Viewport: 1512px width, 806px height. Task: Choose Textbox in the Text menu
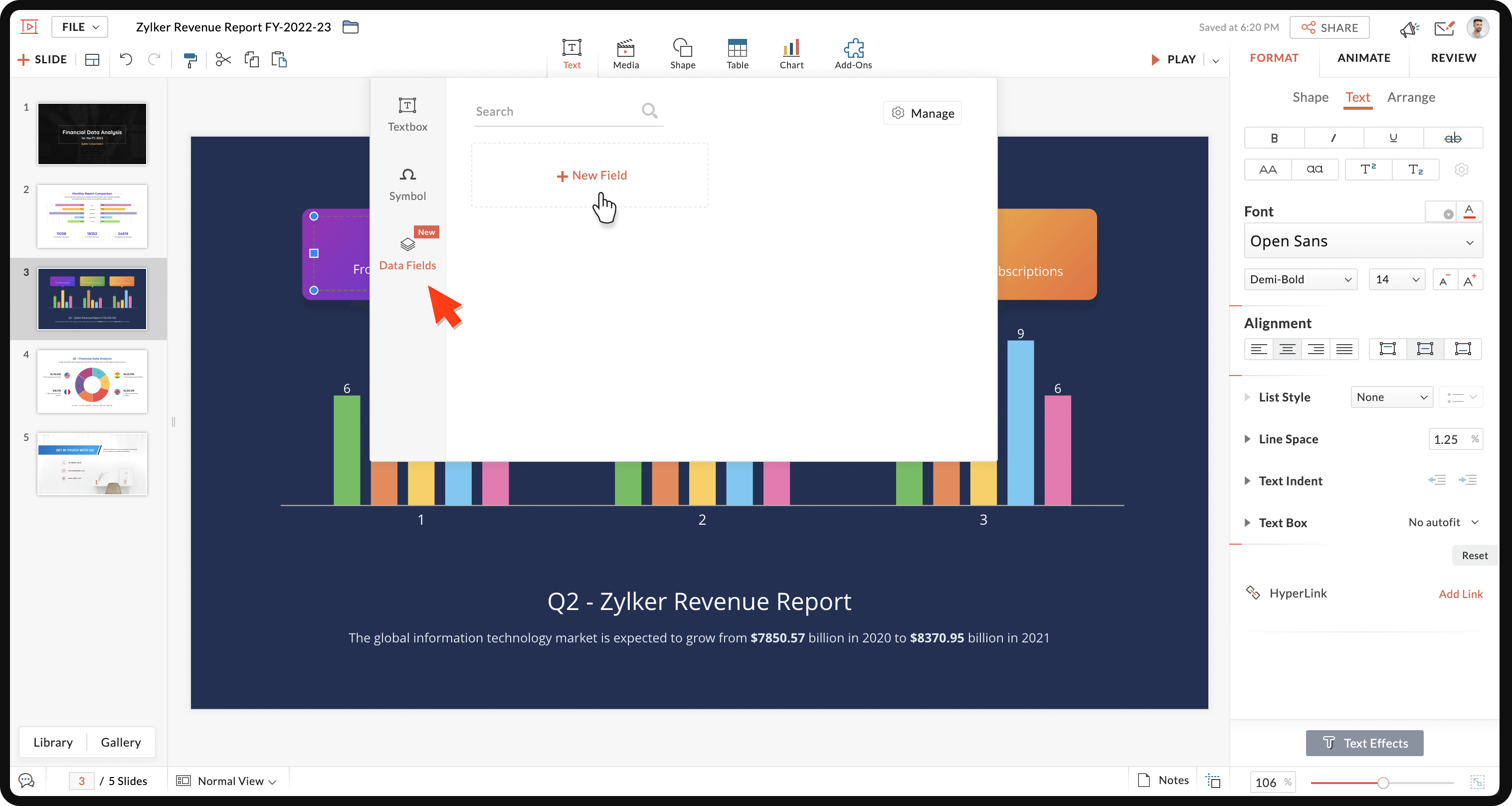pyautogui.click(x=407, y=115)
